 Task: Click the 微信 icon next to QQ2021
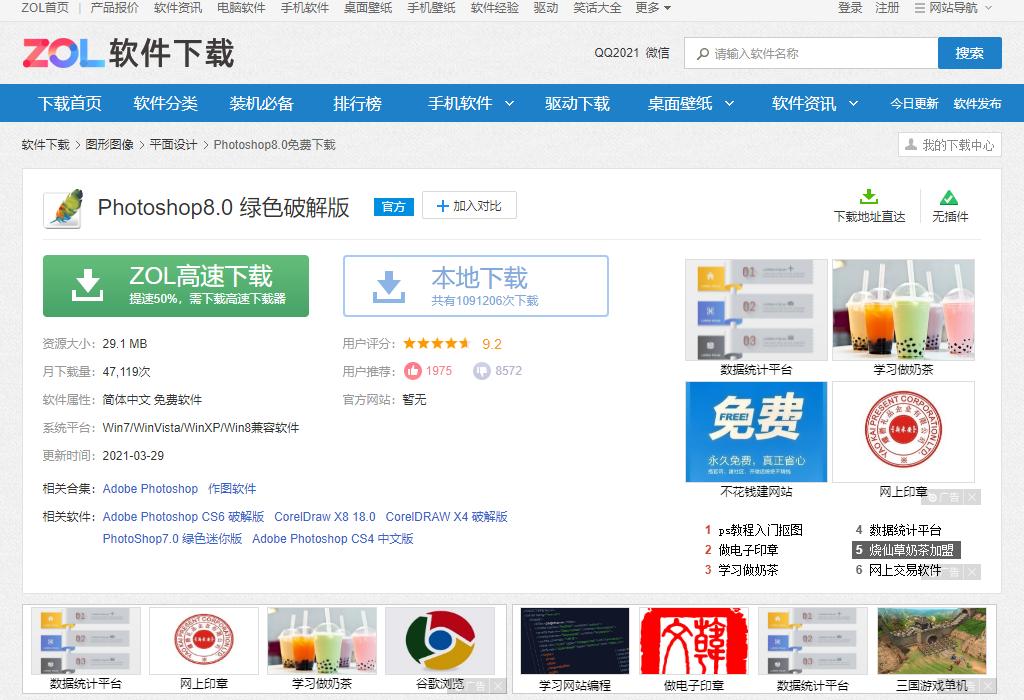coord(655,52)
